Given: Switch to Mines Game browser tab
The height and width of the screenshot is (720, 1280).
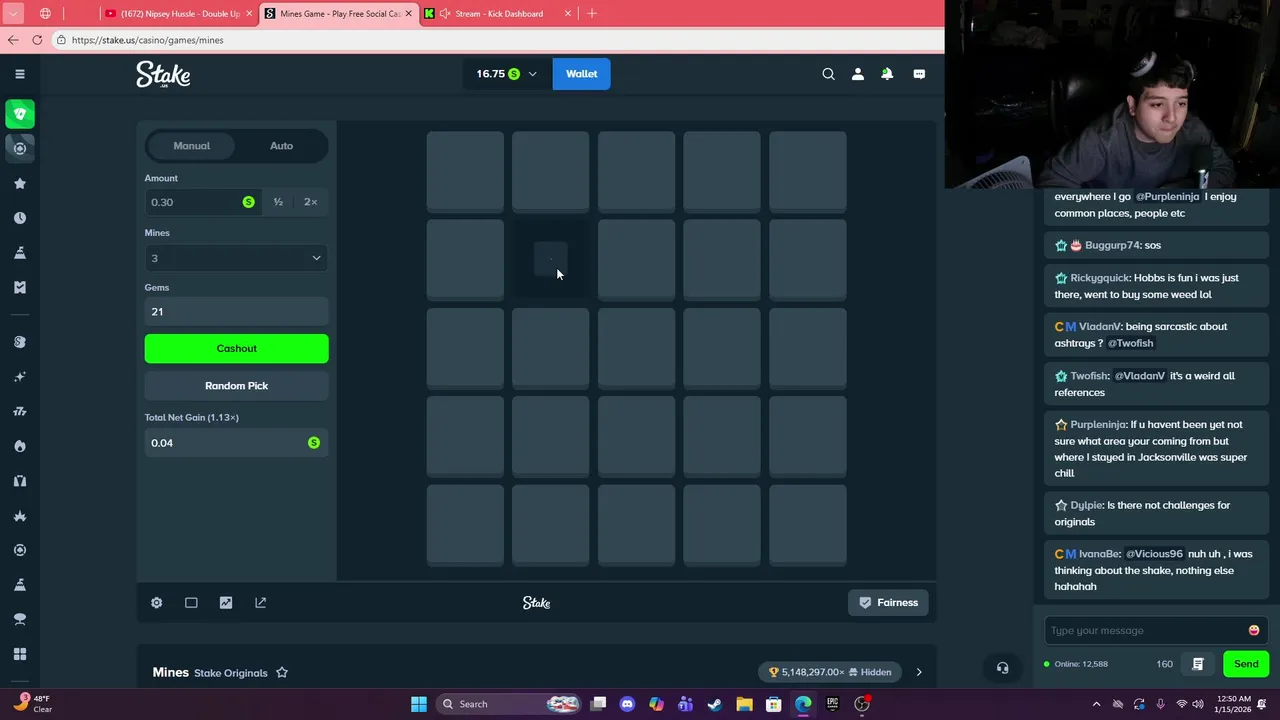Looking at the screenshot, I should point(339,14).
